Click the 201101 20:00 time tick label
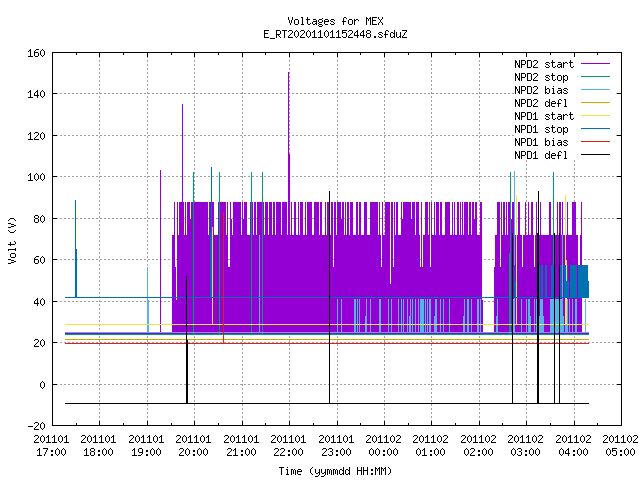The width and height of the screenshot is (640, 480). tap(193, 446)
